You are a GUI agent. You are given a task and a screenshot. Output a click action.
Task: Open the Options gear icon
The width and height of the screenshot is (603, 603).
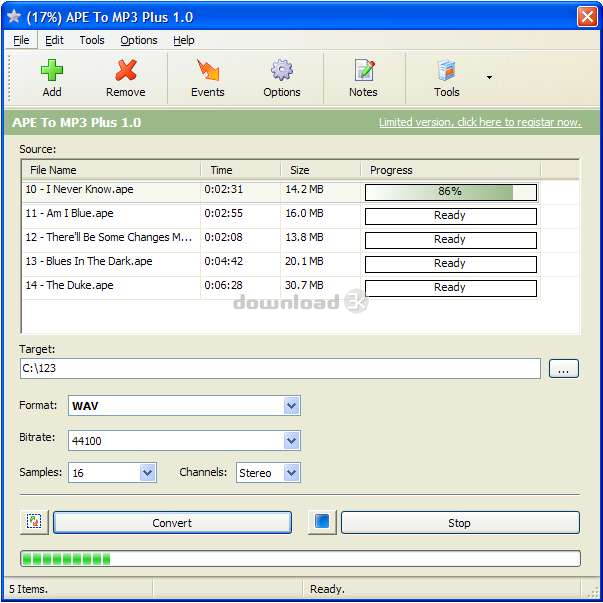click(282, 70)
